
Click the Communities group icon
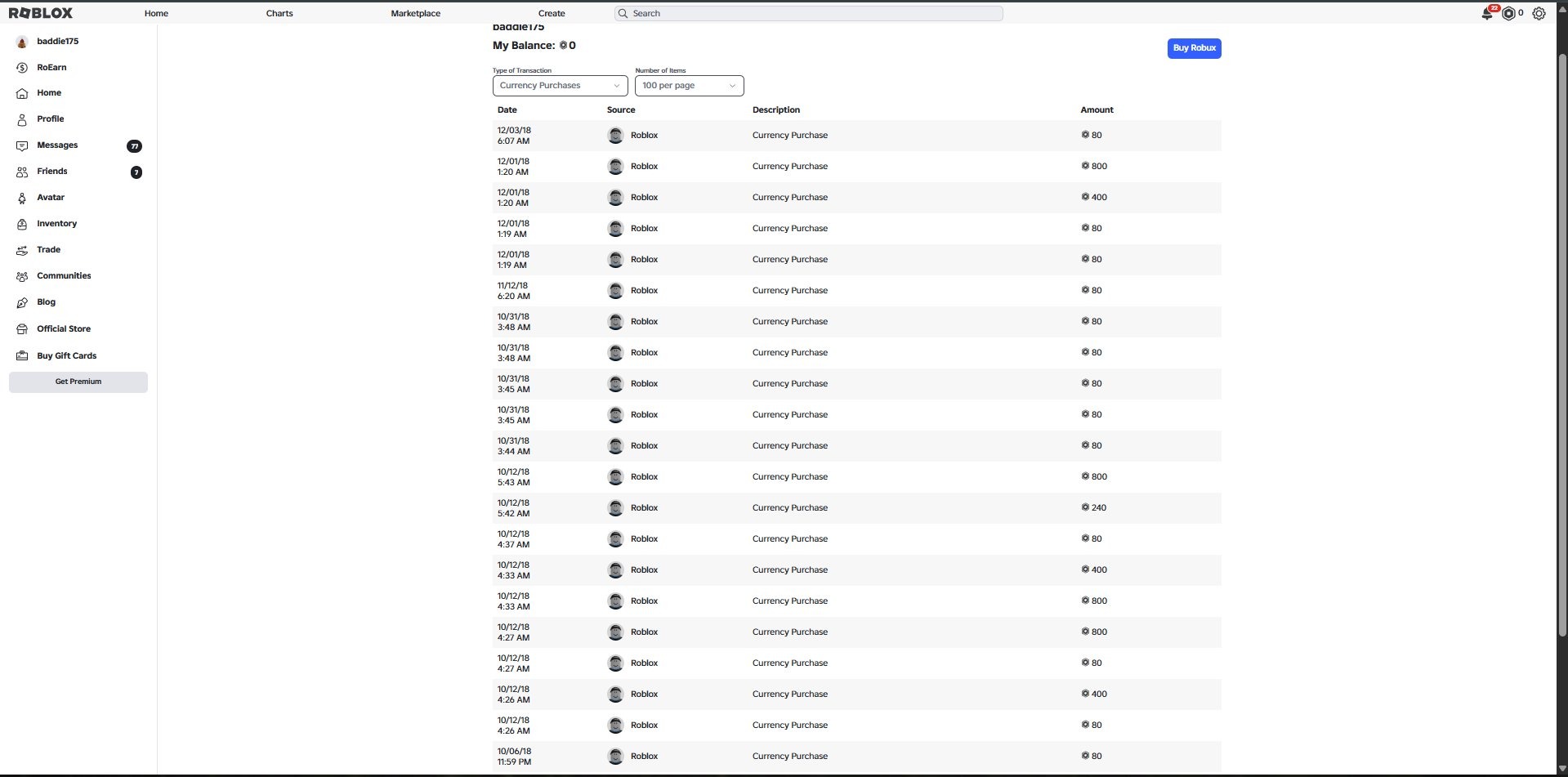(x=22, y=276)
